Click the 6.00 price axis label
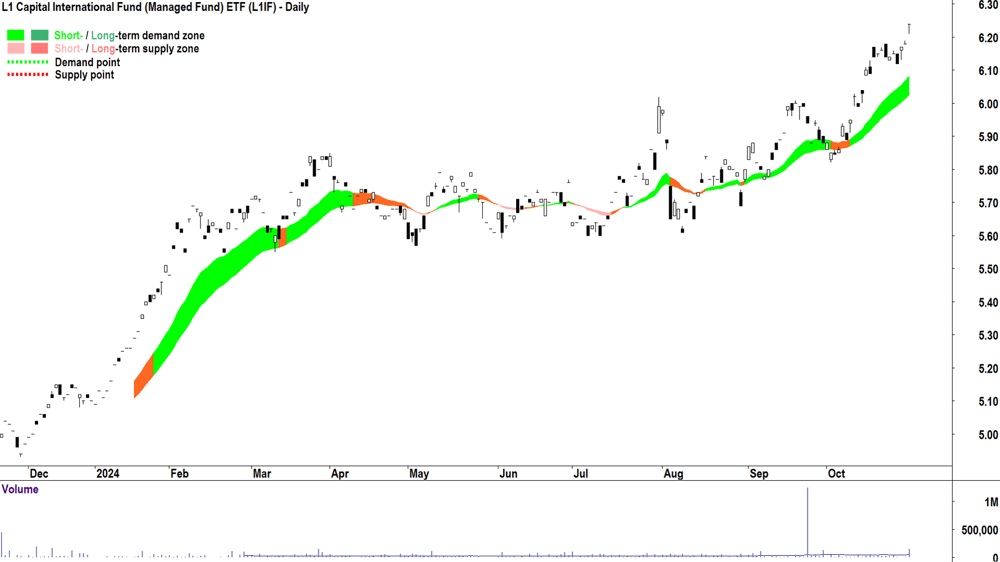1000x562 pixels. click(x=988, y=104)
